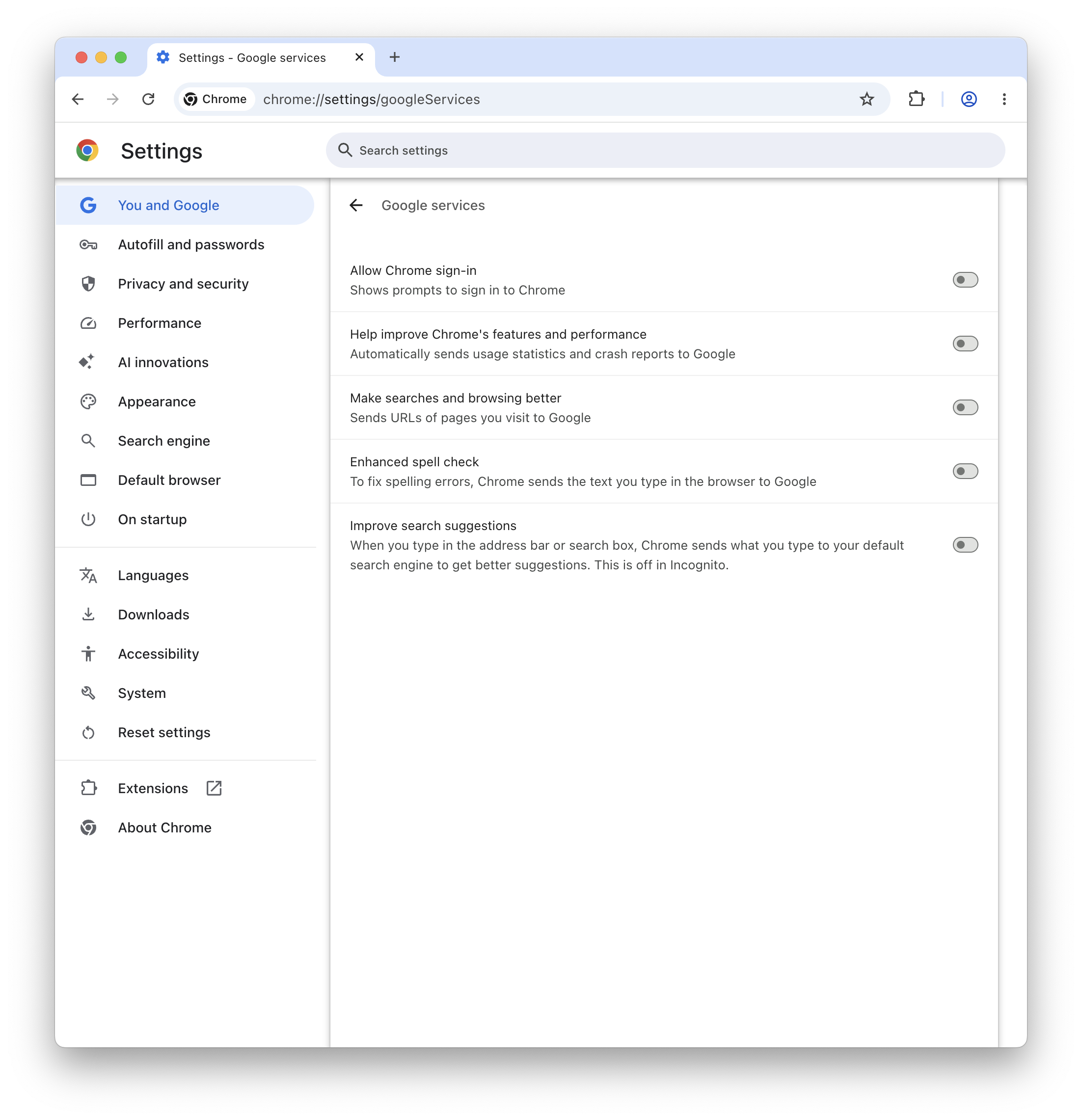Go to Search engine settings
Screen dimensions: 1082x1120
tap(185, 441)
